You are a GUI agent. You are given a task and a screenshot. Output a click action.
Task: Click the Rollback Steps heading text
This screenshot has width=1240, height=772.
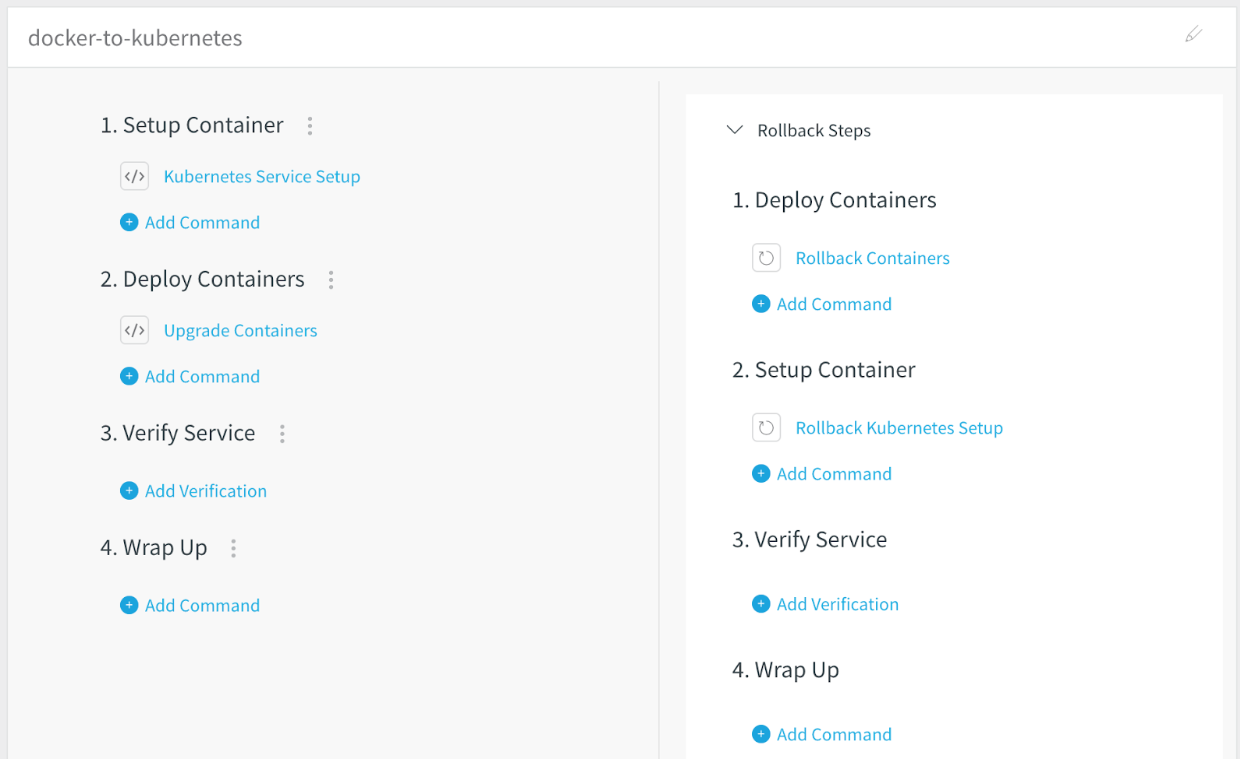point(814,131)
